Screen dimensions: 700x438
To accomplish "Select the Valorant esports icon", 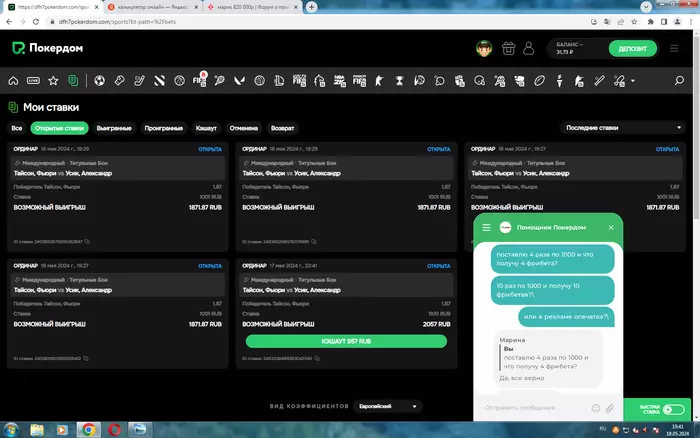I will pyautogui.click(x=239, y=81).
